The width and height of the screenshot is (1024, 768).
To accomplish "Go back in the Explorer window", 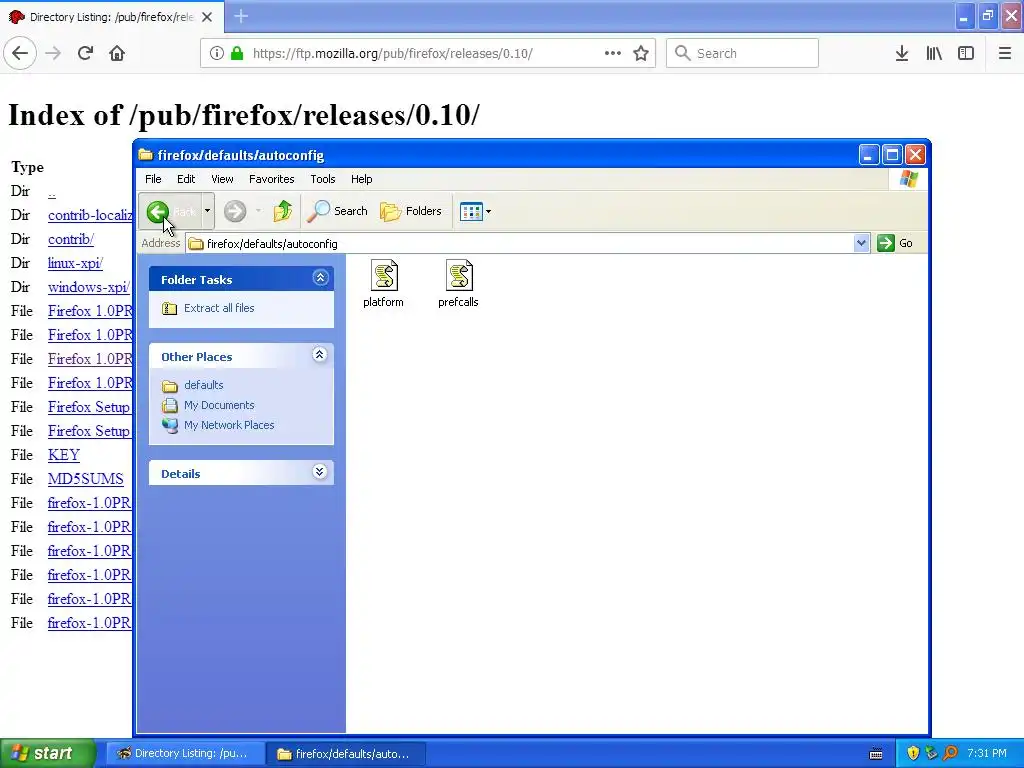I will pos(170,211).
